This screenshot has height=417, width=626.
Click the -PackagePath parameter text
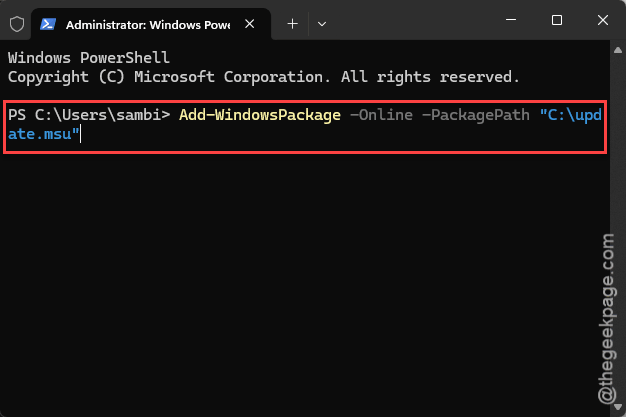[x=476, y=115]
